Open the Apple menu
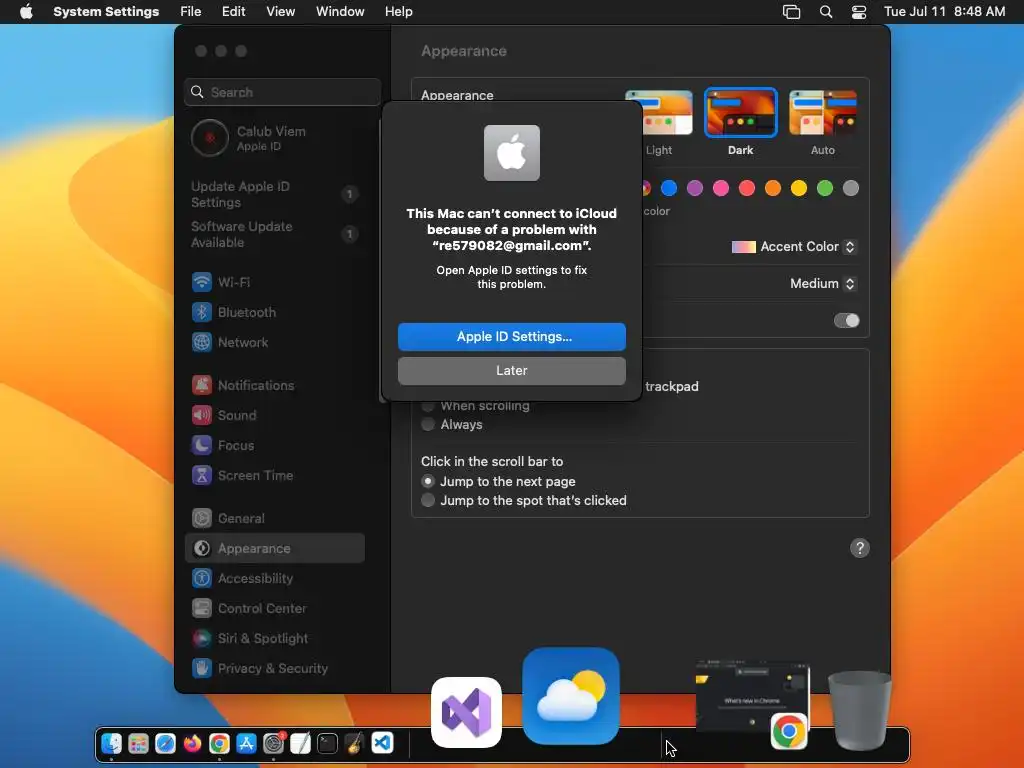This screenshot has width=1024, height=768. pyautogui.click(x=26, y=12)
